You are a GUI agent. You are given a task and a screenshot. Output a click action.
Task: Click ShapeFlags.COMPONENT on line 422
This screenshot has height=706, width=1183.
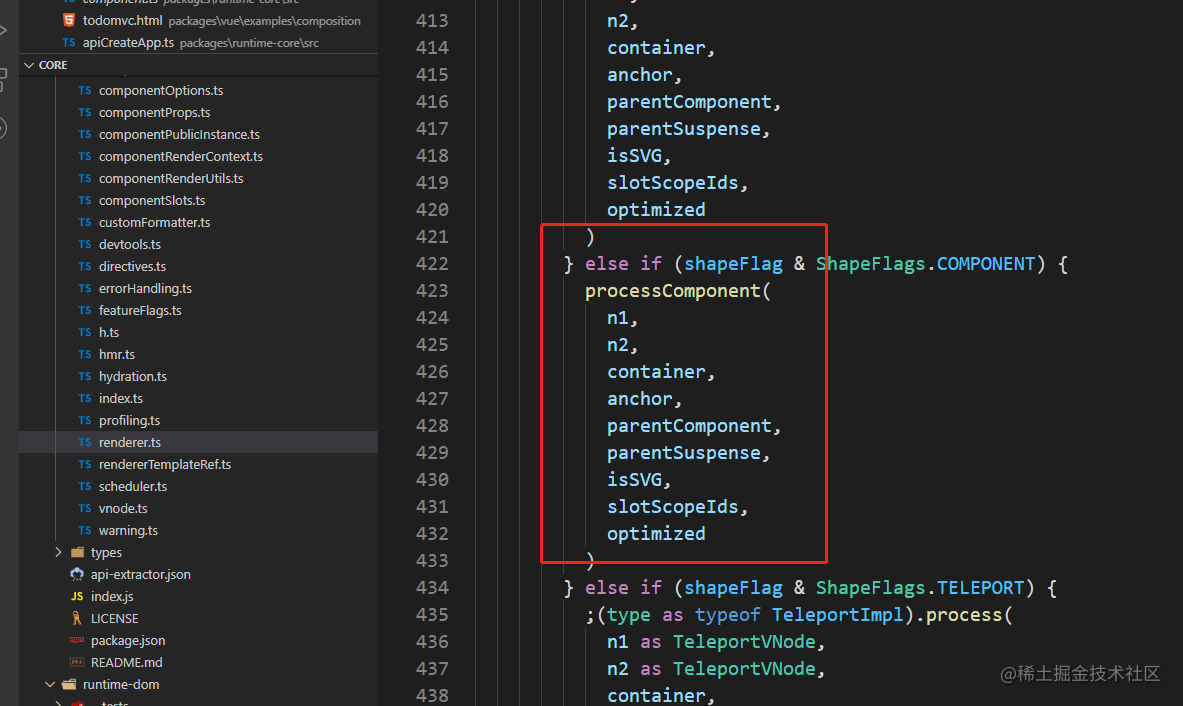pyautogui.click(x=925, y=264)
